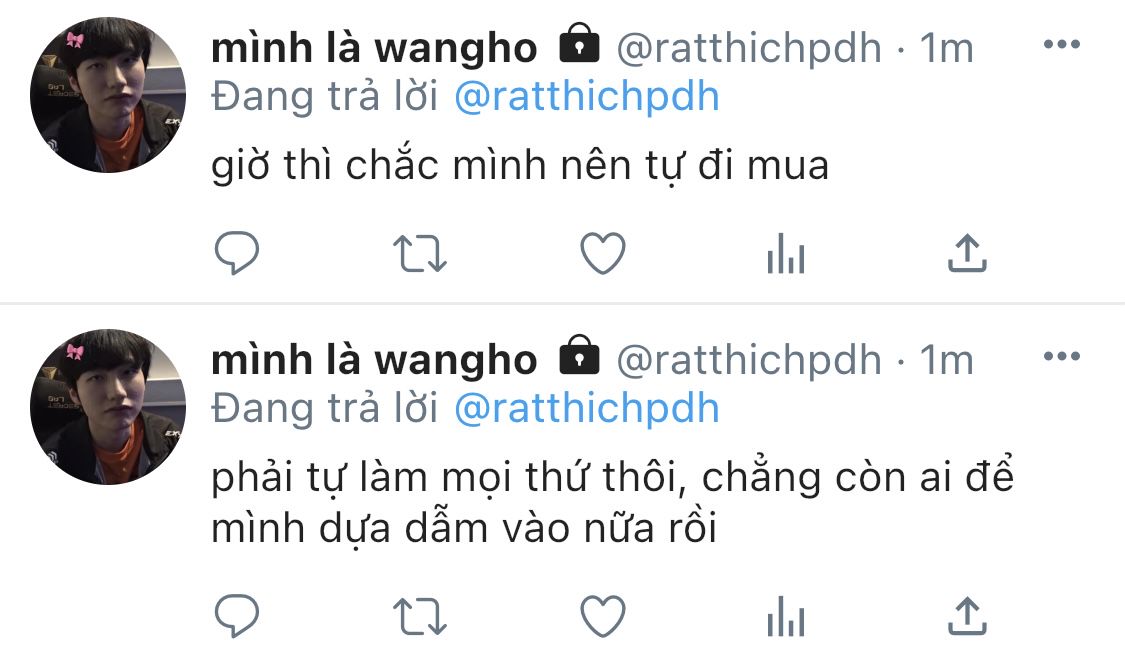Open the second tweet text body
This screenshot has width=1125, height=658.
click(x=612, y=502)
